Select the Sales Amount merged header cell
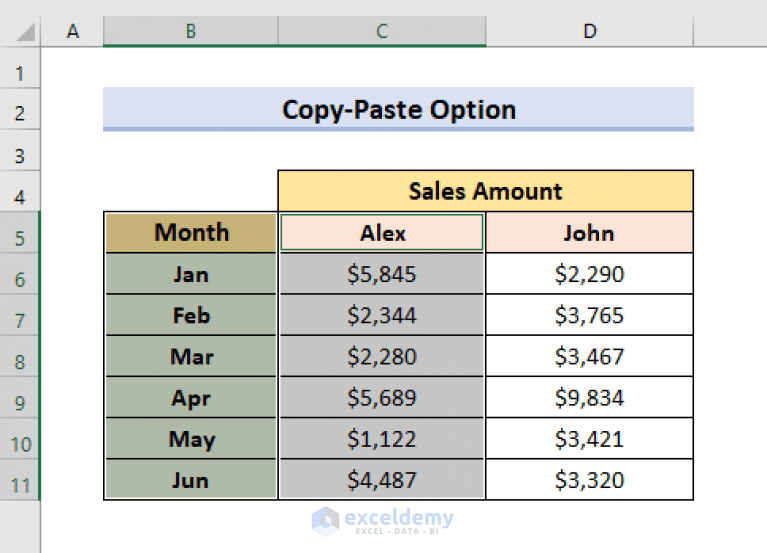Screen dimensions: 767x553 pos(485,191)
